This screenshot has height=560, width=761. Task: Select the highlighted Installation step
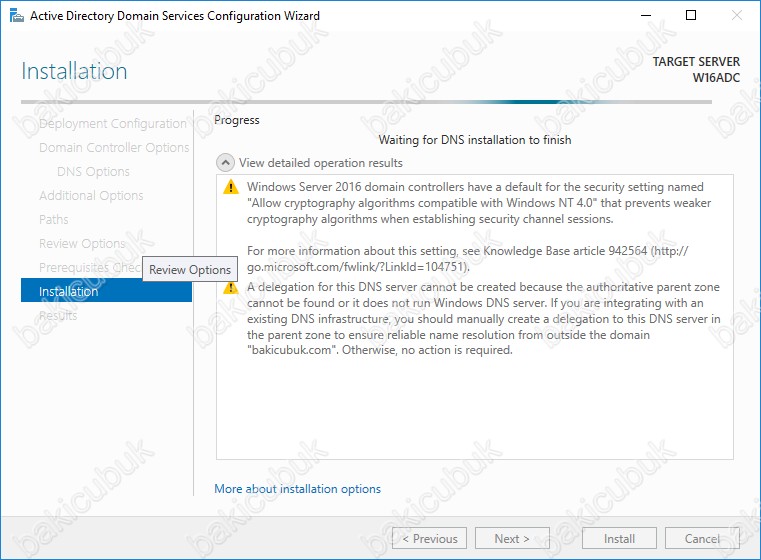coord(106,291)
